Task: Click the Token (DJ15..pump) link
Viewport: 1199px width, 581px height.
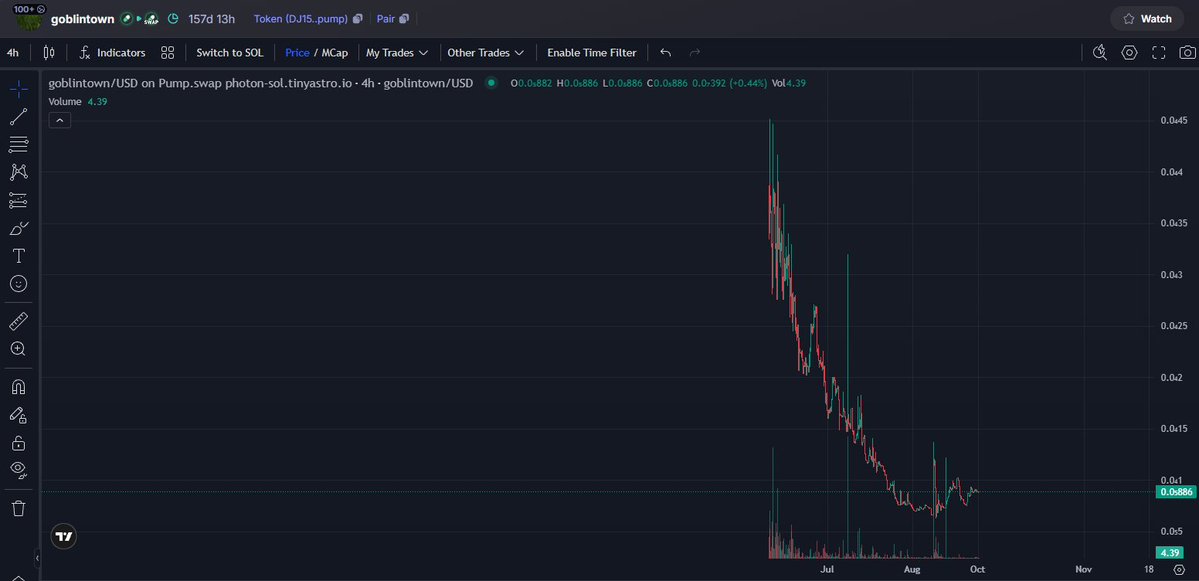Action: pyautogui.click(x=301, y=18)
